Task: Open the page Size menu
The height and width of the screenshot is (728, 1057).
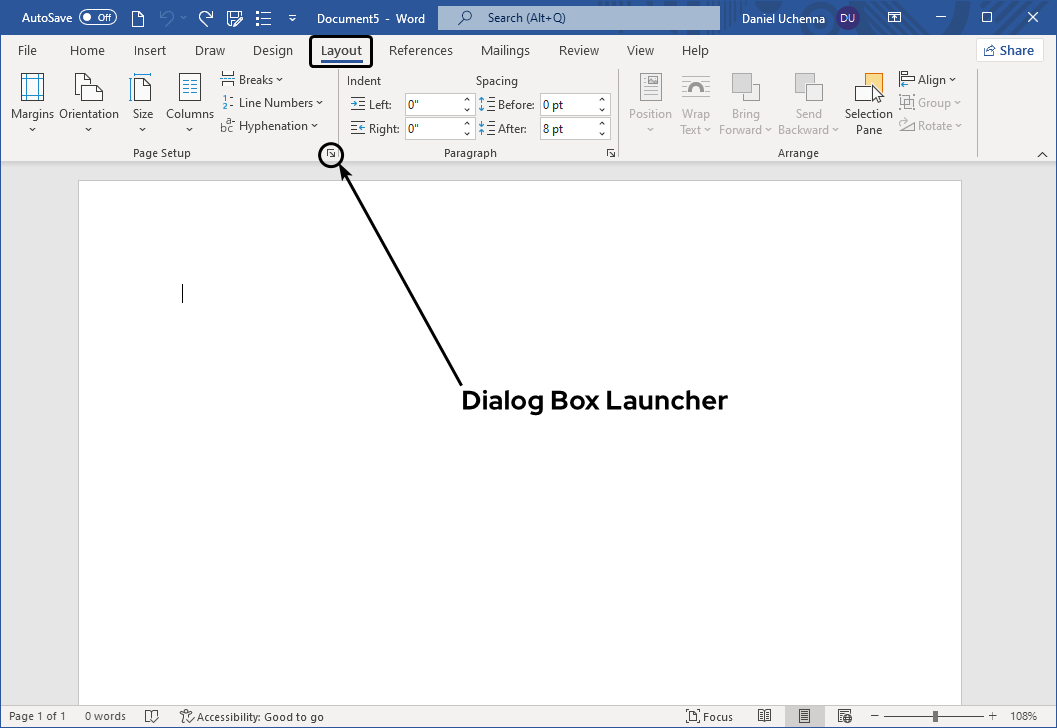Action: point(142,101)
